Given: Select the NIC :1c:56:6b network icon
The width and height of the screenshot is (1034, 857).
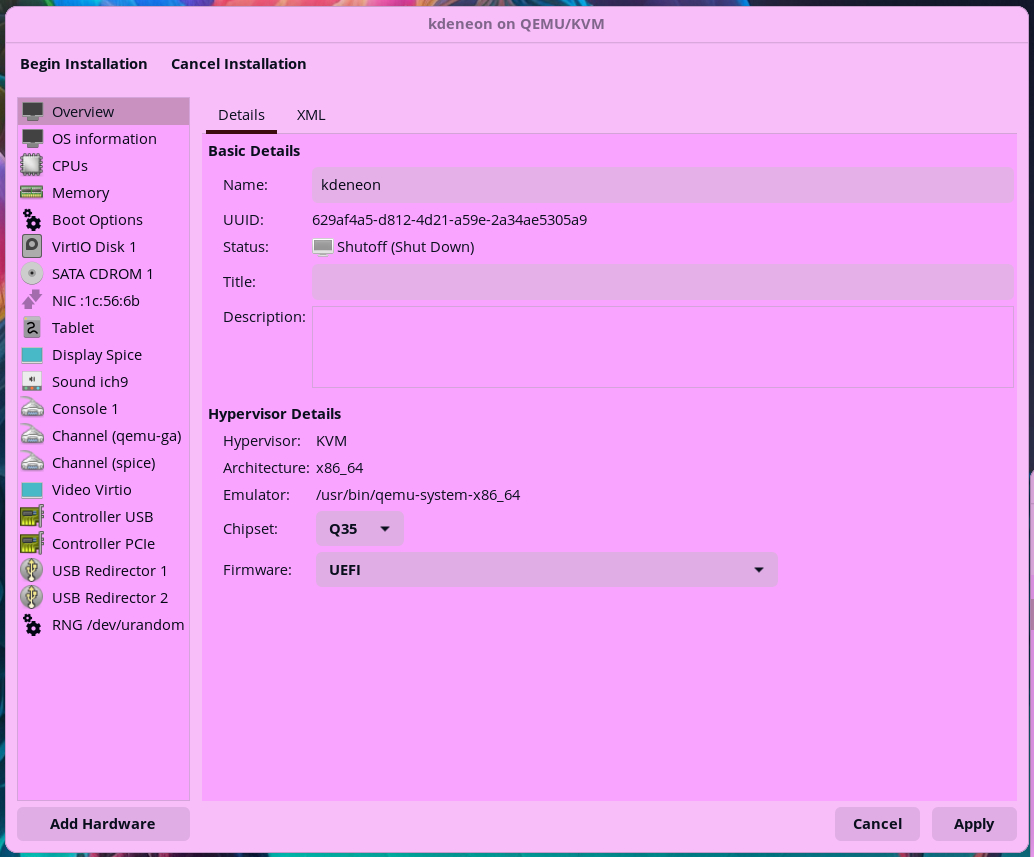Looking at the screenshot, I should pyautogui.click(x=33, y=301).
